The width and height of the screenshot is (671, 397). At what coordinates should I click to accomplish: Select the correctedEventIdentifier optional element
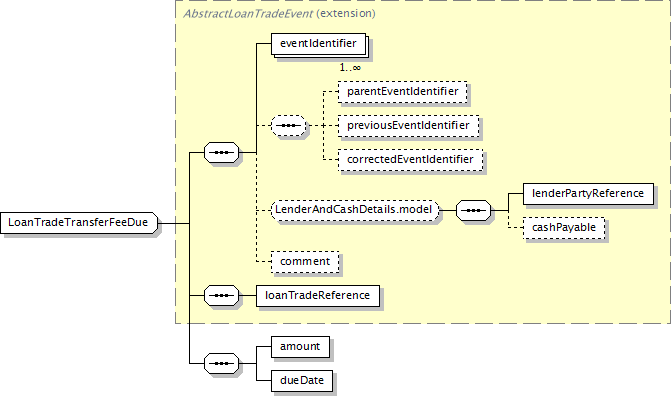point(410,160)
